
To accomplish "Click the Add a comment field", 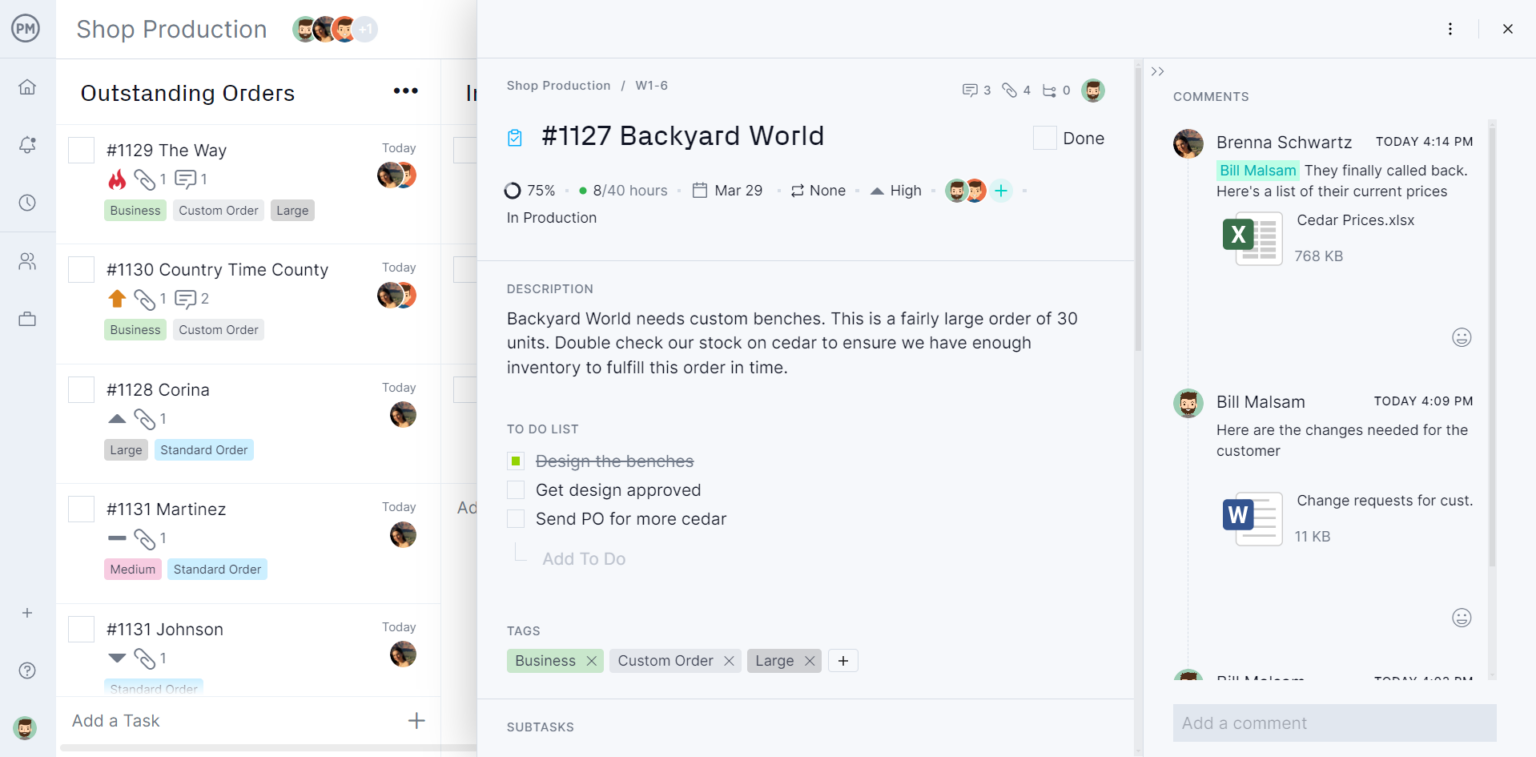I will click(x=1334, y=723).
